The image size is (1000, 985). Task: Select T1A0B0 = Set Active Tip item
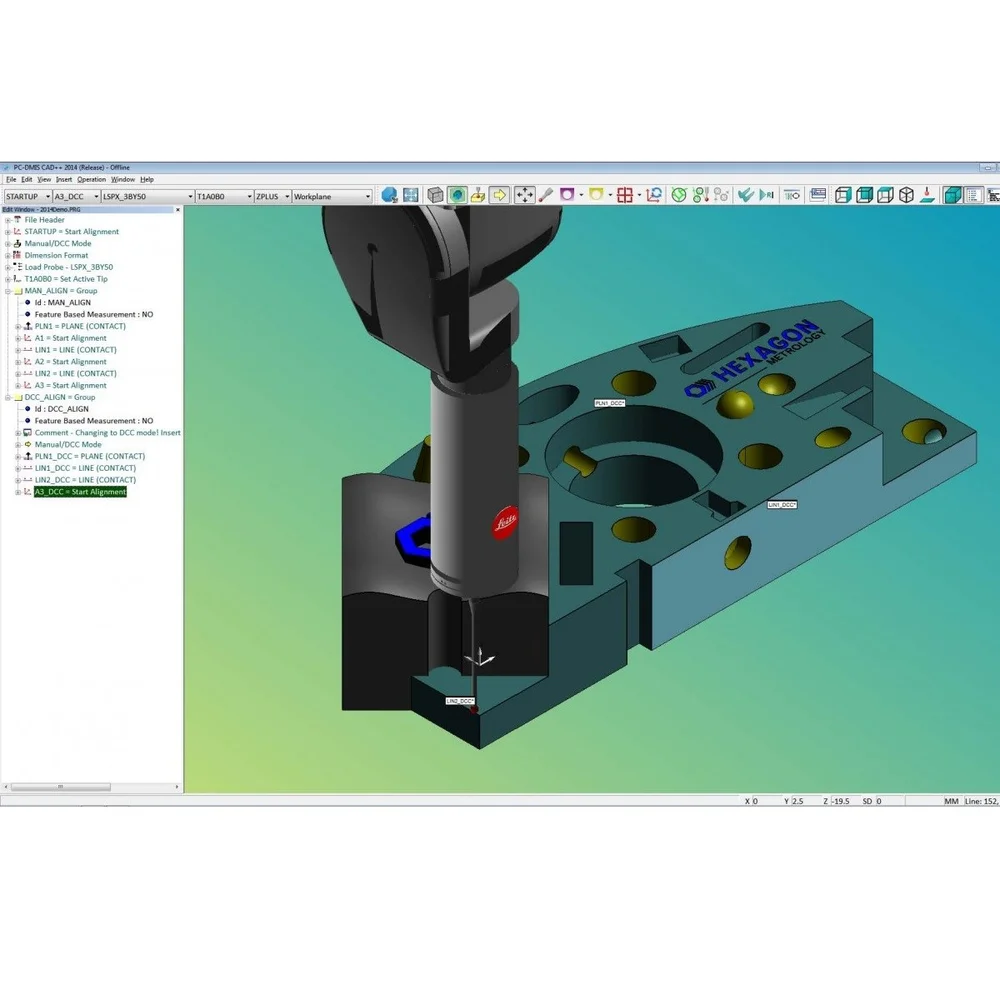coord(66,279)
